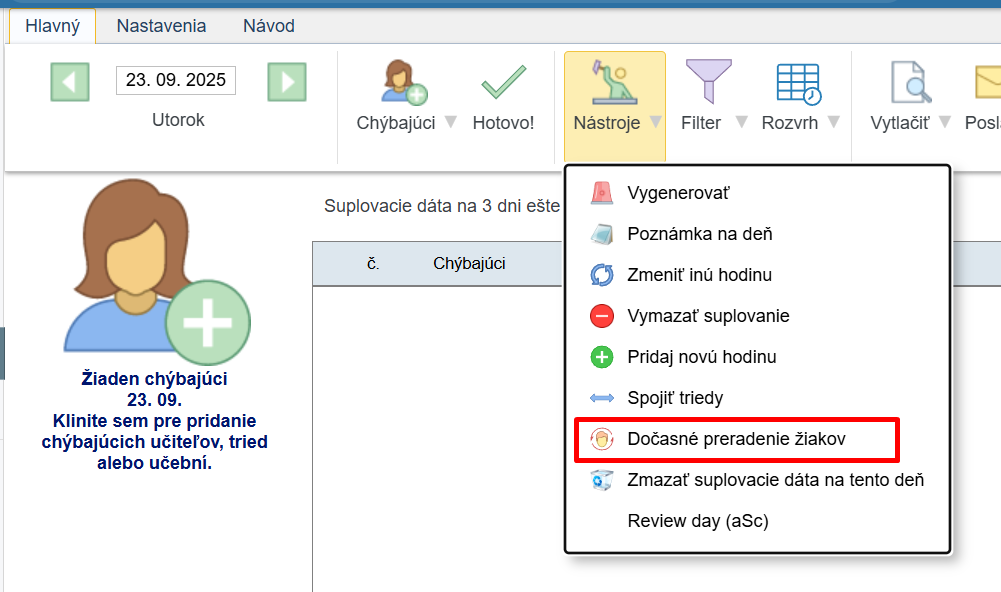The height and width of the screenshot is (592, 1001).
Task: Click the Vytlačiť print preview icon
Action: [910, 82]
